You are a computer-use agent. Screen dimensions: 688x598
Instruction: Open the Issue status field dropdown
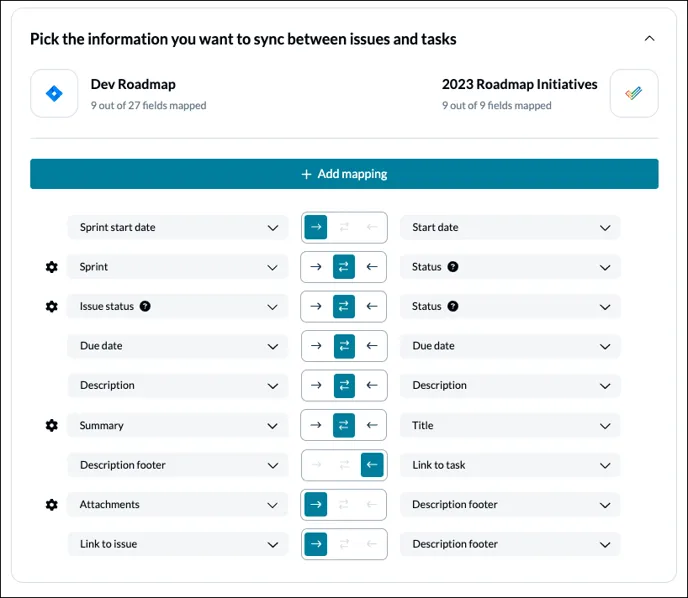178,306
